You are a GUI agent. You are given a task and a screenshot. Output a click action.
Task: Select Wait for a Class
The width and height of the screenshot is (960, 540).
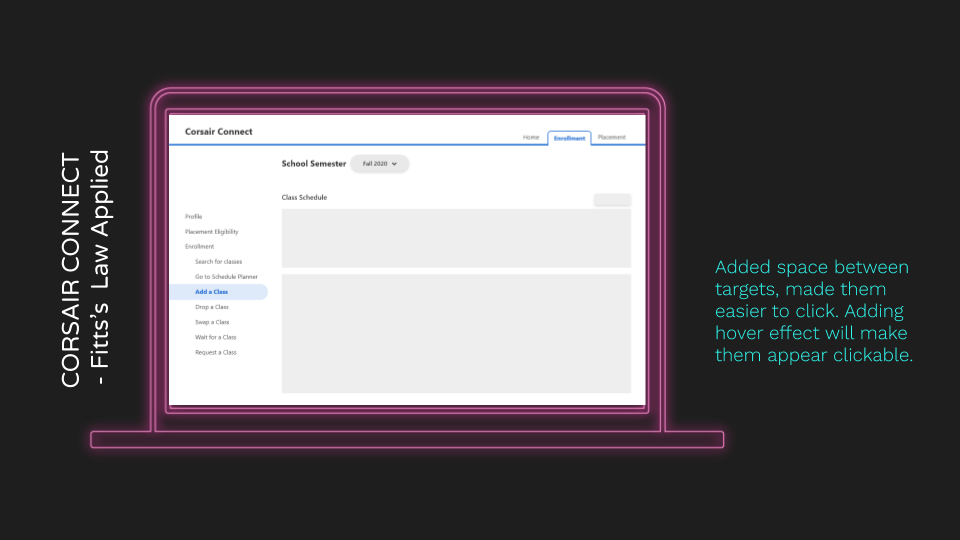216,337
